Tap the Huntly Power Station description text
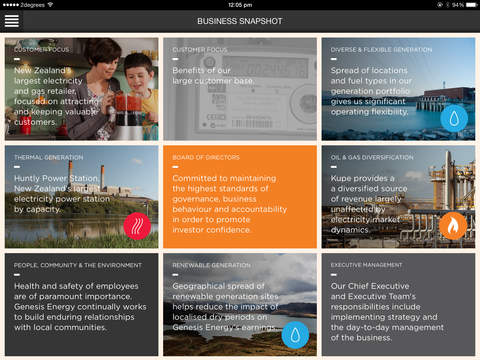 62,194
